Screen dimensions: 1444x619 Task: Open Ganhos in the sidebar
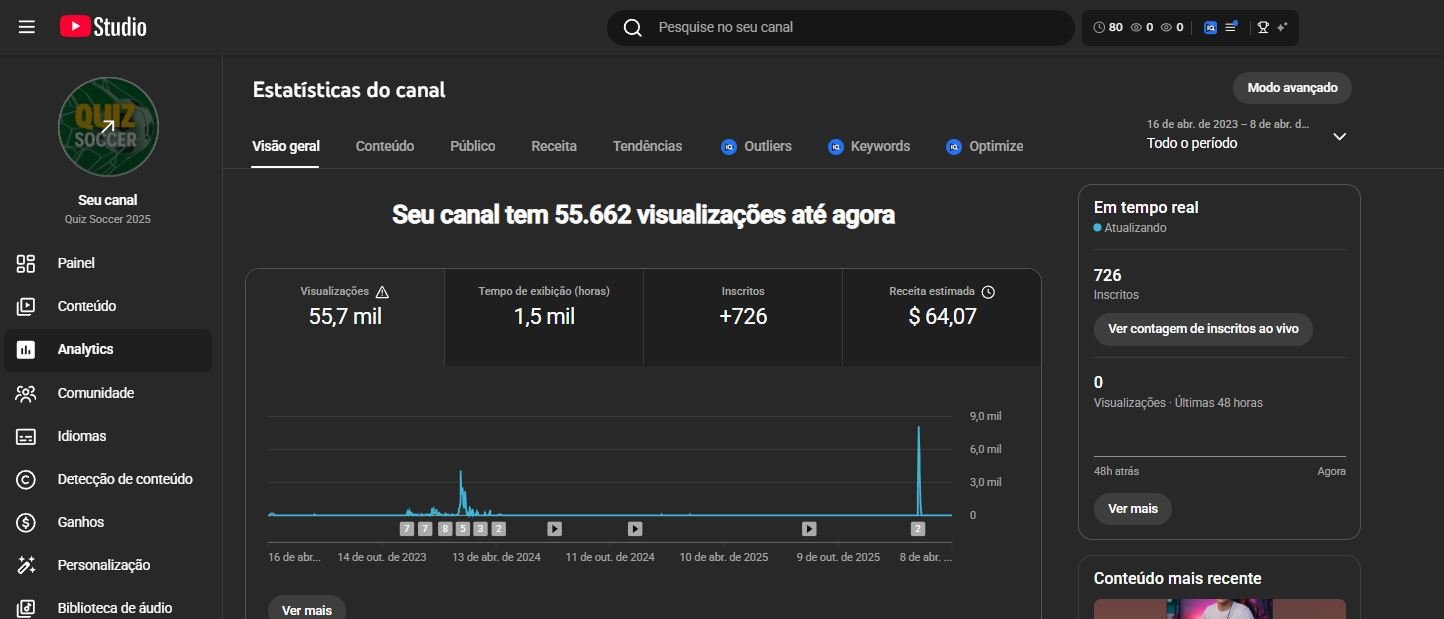[x=108, y=522]
